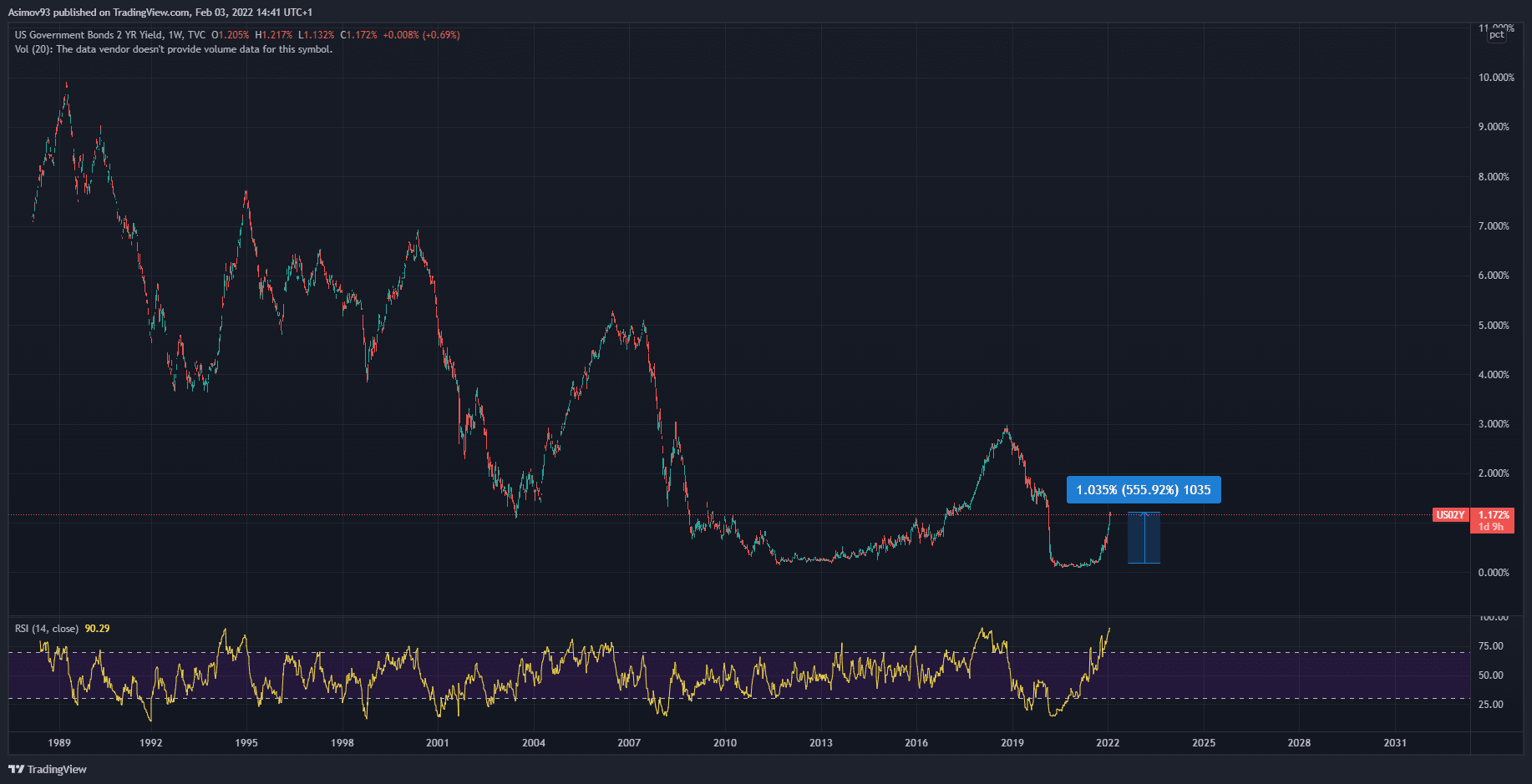Click the 5.000% level on price scale
1532x784 pixels.
point(1494,326)
